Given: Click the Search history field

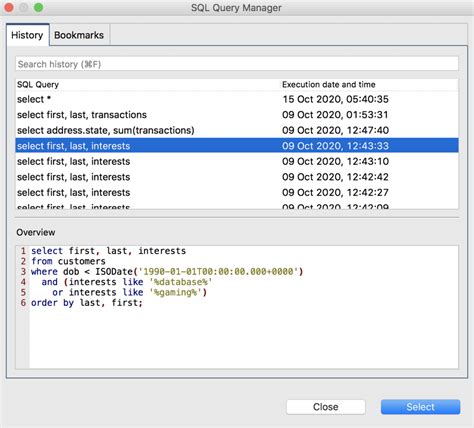Looking at the screenshot, I should point(237,64).
